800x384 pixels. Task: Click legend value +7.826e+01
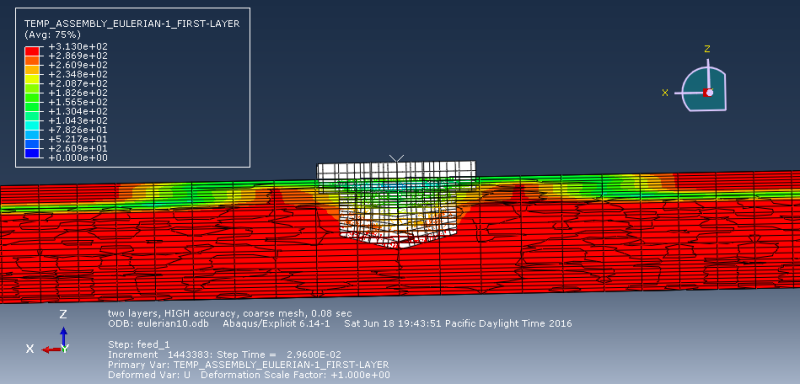[78, 130]
